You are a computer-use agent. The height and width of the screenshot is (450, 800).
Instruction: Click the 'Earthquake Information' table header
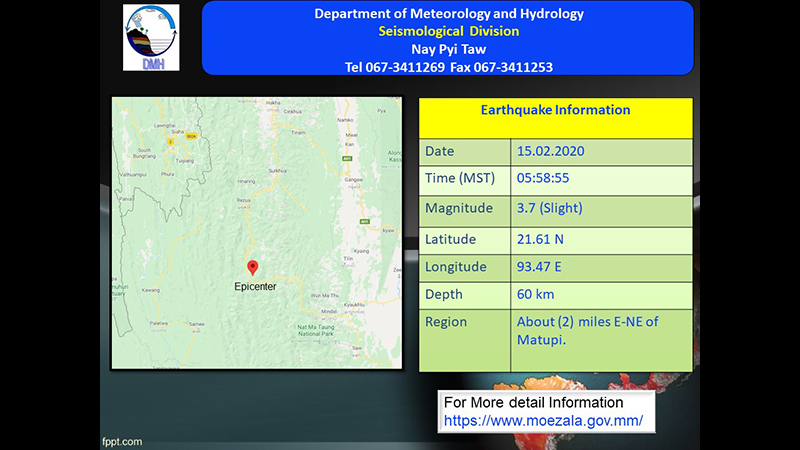[556, 118]
